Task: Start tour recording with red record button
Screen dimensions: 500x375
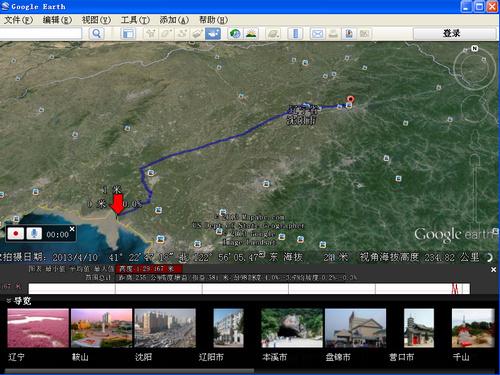Action: coord(15,234)
